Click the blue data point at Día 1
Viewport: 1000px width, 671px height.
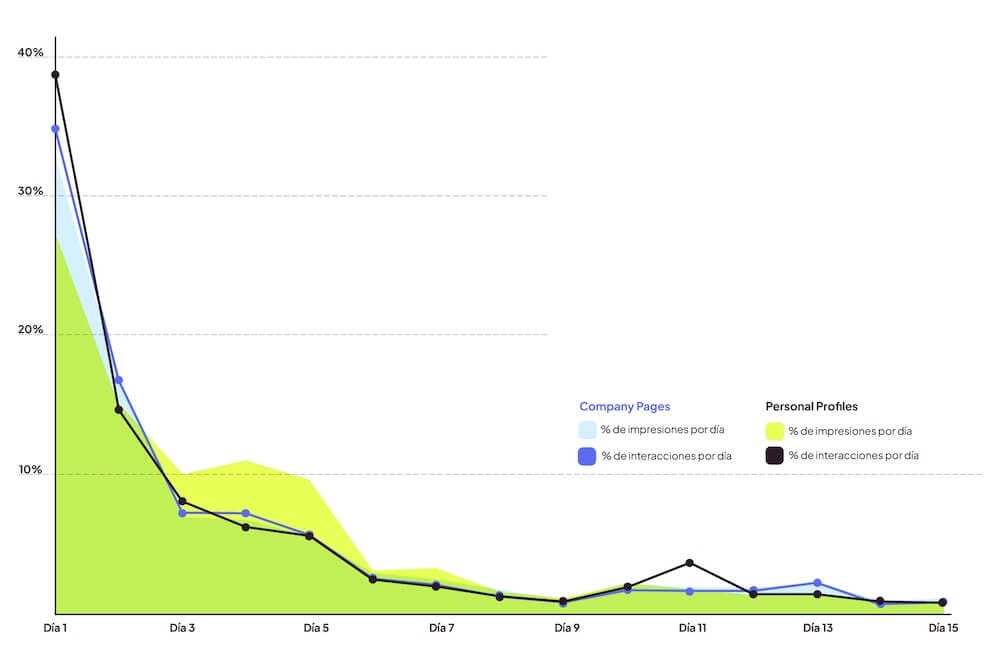(55, 128)
